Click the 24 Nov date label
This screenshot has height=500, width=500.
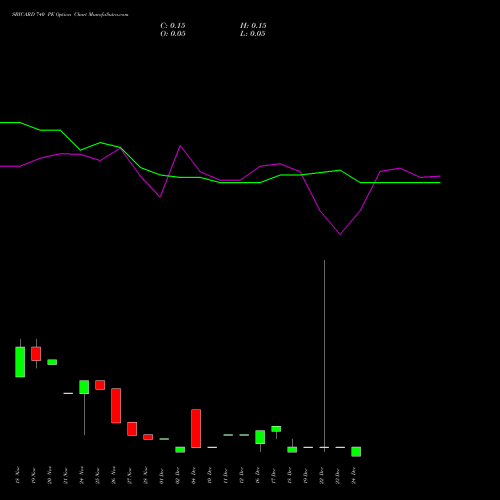click(82, 475)
